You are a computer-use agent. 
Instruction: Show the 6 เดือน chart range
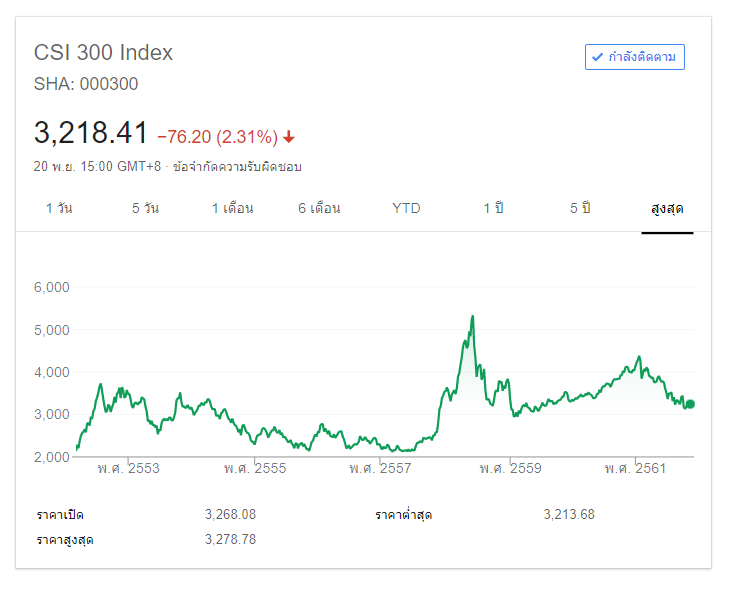point(319,208)
